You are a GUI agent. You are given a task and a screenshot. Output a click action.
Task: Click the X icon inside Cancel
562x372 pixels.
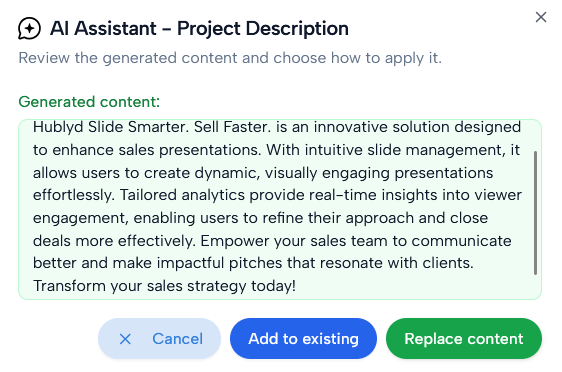[125, 339]
